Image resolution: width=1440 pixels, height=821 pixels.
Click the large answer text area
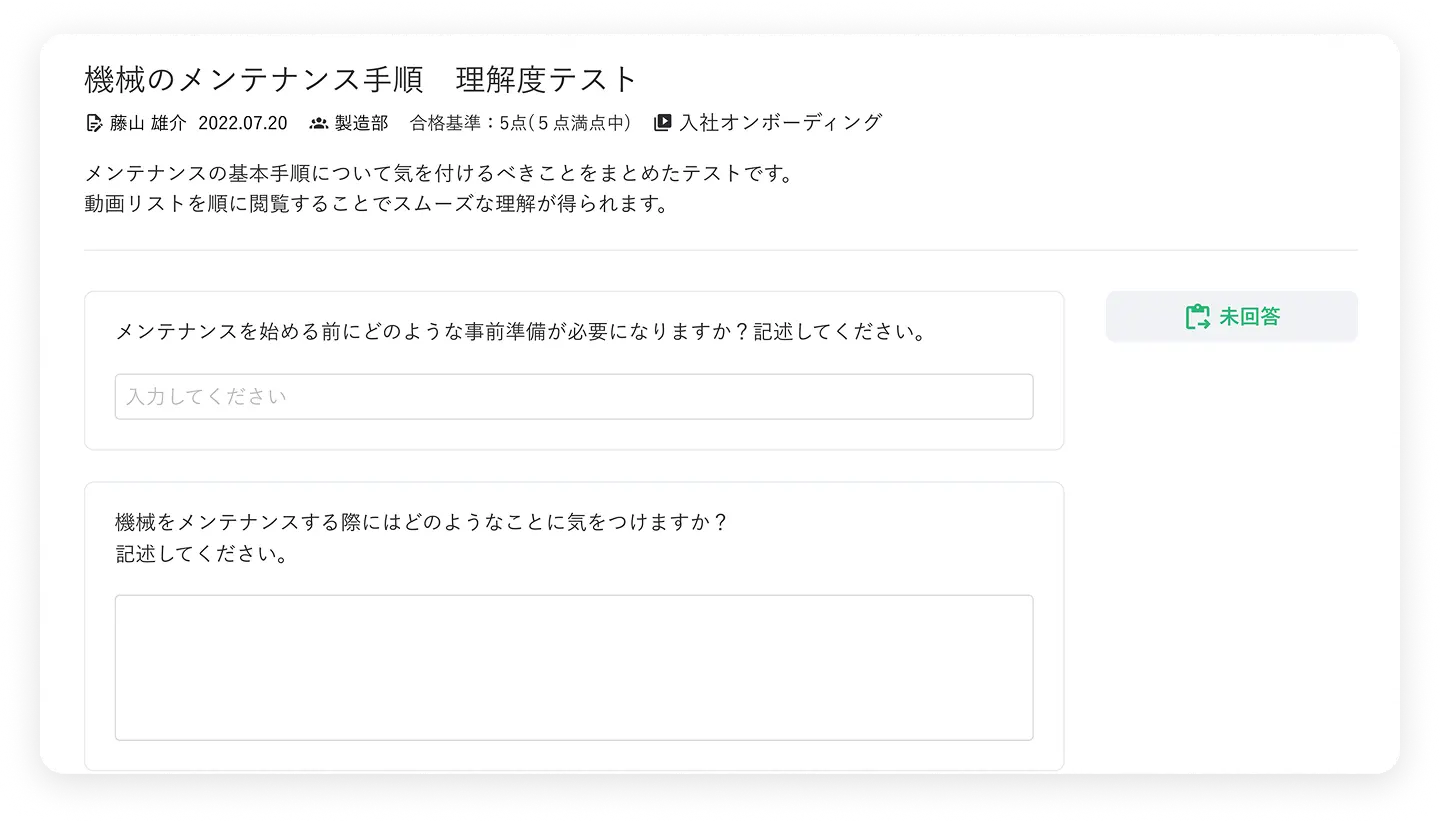[x=574, y=668]
